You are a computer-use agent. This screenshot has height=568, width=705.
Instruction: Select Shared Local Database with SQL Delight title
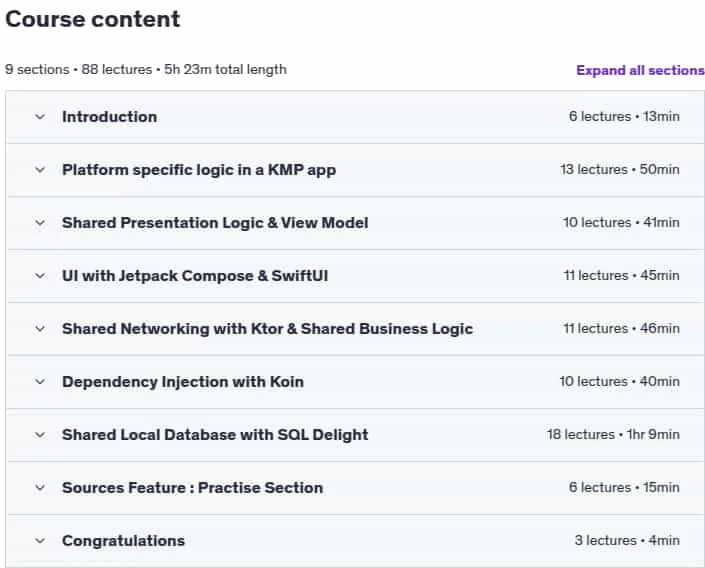tap(215, 435)
